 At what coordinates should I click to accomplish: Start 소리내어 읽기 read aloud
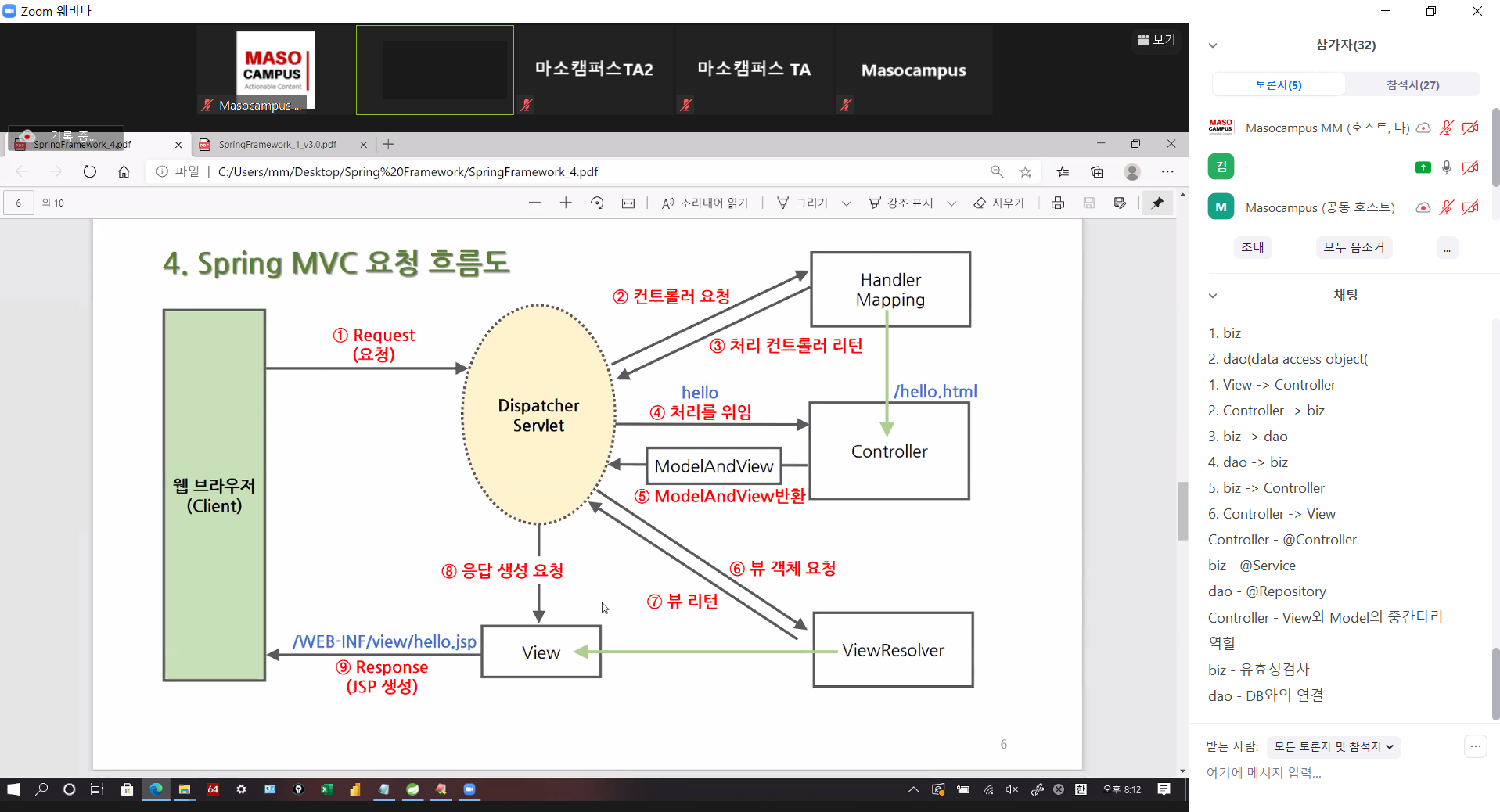click(x=705, y=203)
